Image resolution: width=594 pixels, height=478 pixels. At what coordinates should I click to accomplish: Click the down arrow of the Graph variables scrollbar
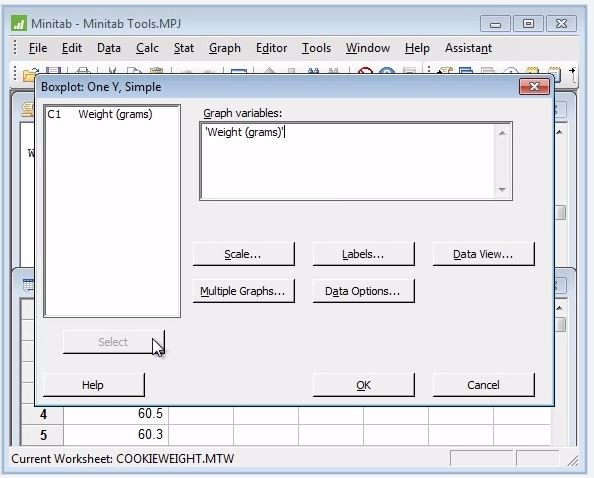point(502,189)
